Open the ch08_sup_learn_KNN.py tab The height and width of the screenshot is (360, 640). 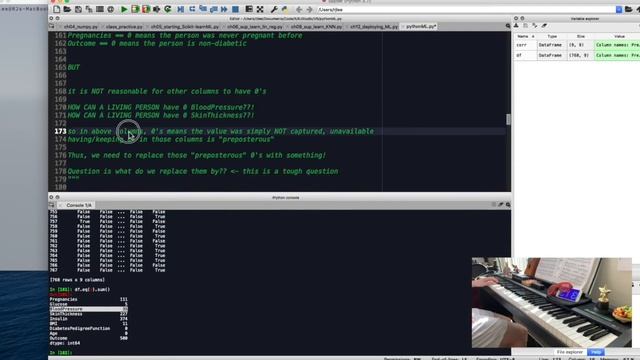(316, 27)
